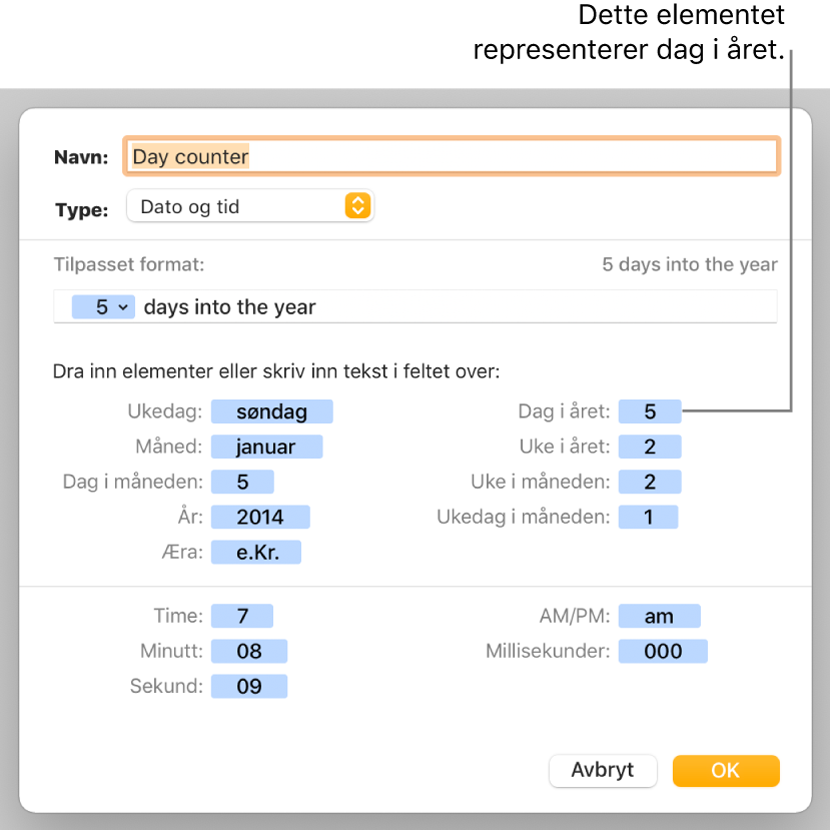Click the "Ukedag i måneden" token showing 1
The width and height of the screenshot is (830, 830).
point(648,516)
